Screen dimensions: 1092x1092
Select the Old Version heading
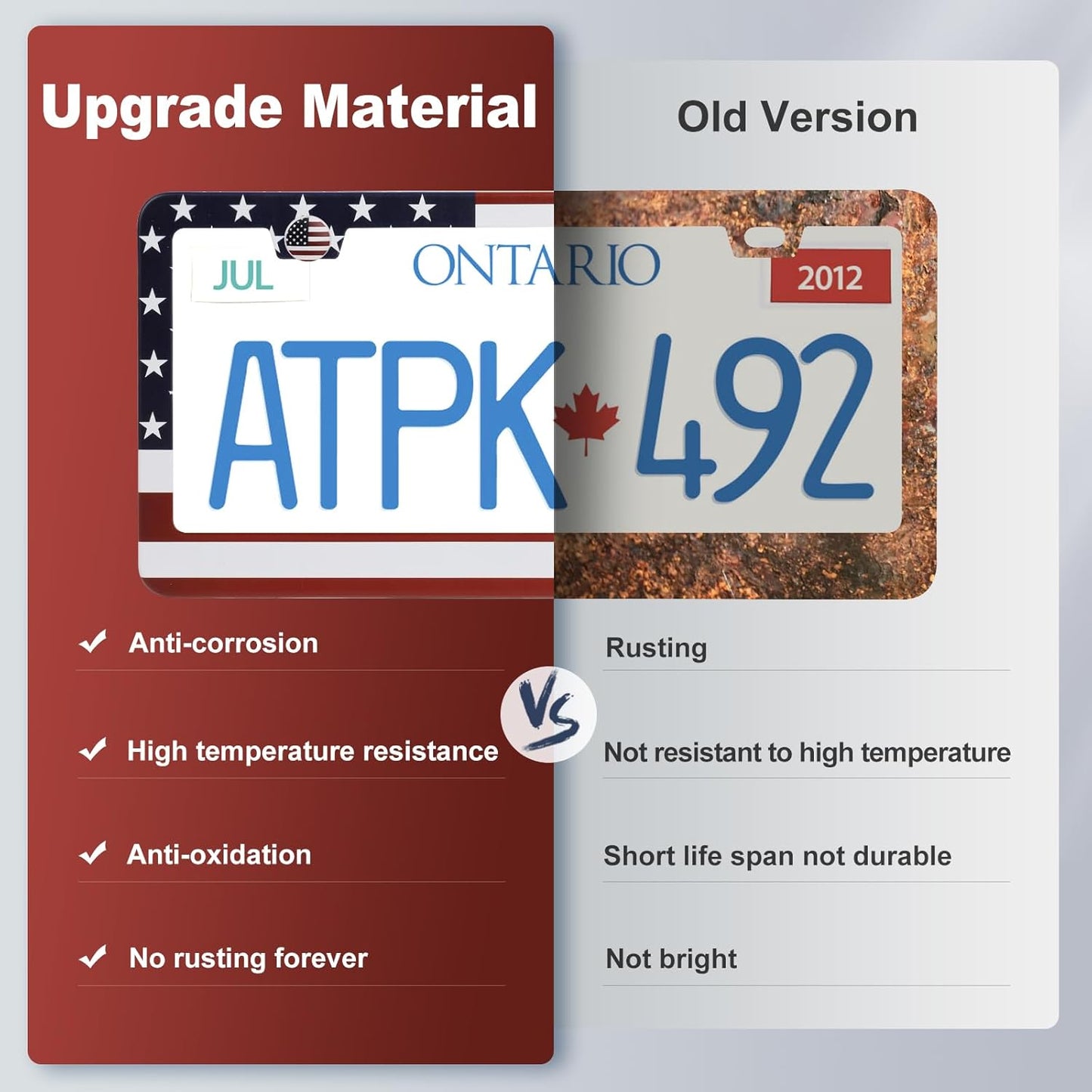pos(797,117)
